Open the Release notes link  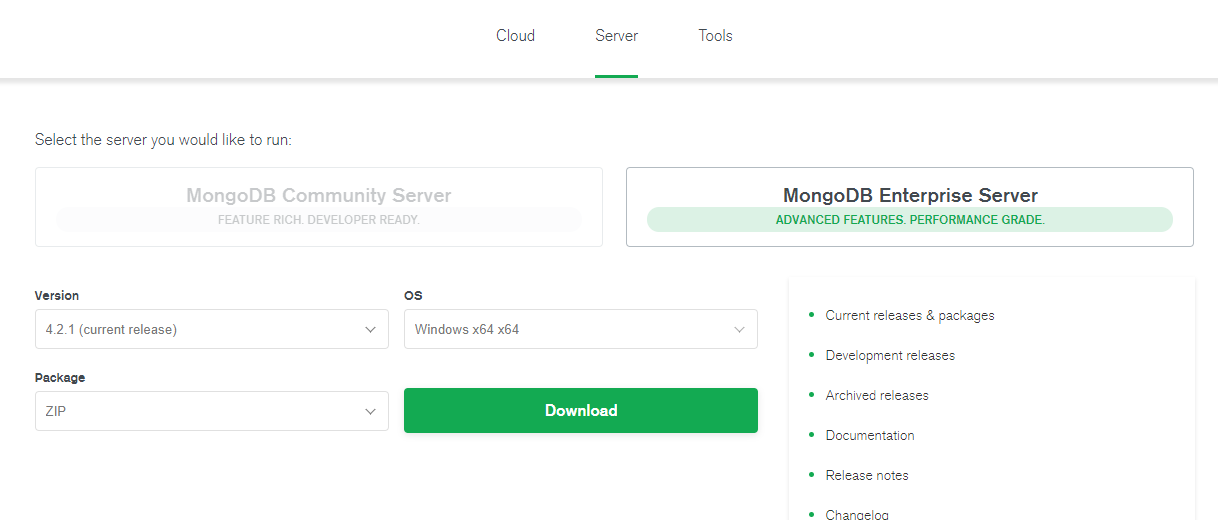tap(867, 475)
